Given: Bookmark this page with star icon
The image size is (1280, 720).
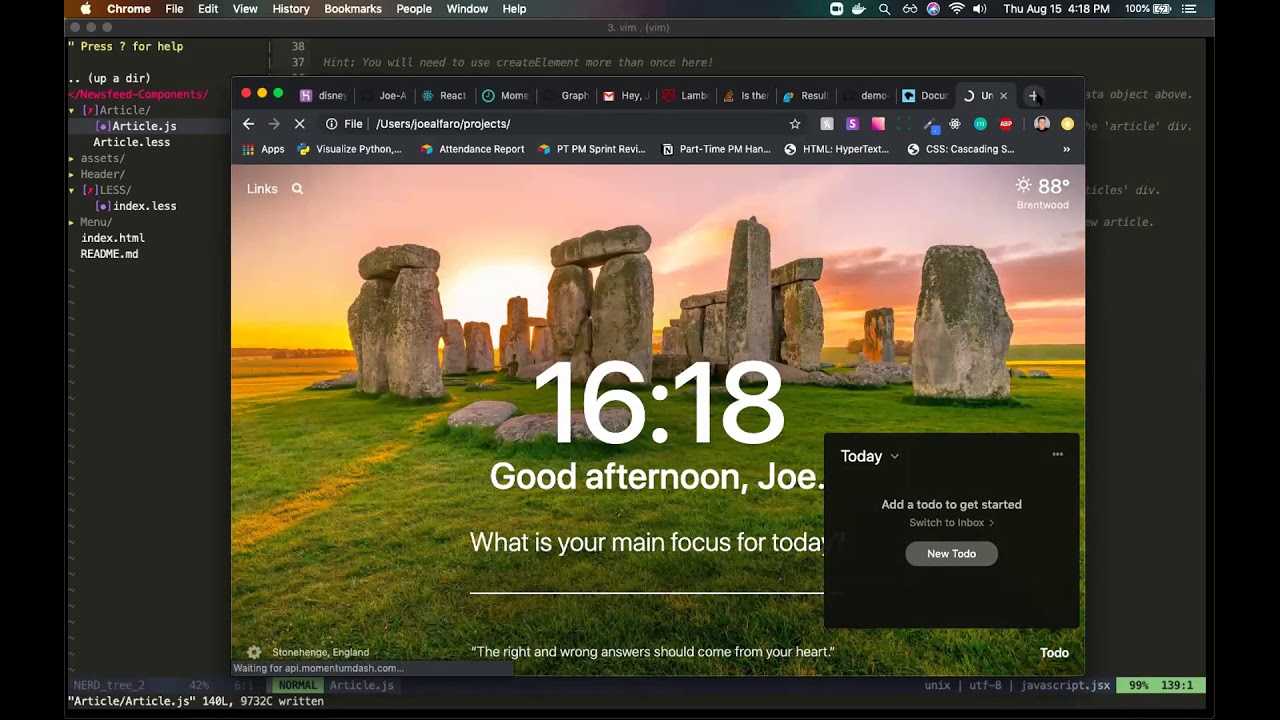Looking at the screenshot, I should click(795, 124).
